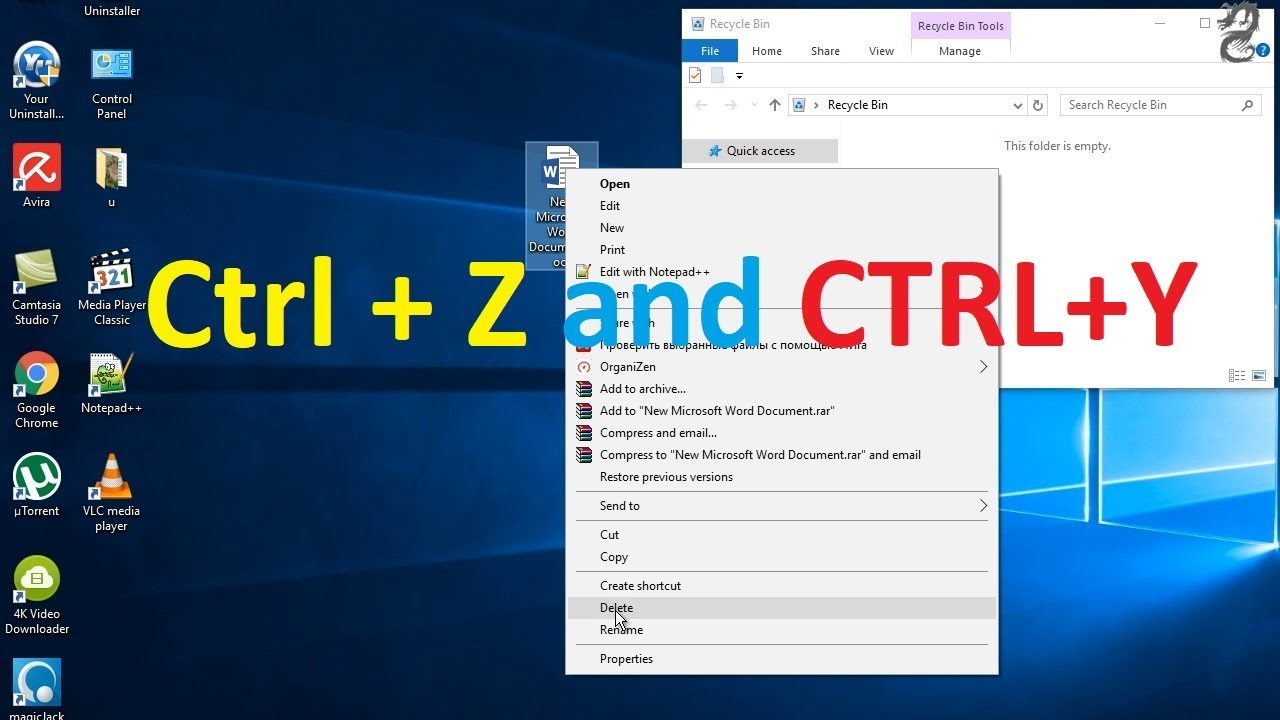Choose Open in context menu
The height and width of the screenshot is (720, 1280).
point(782,184)
